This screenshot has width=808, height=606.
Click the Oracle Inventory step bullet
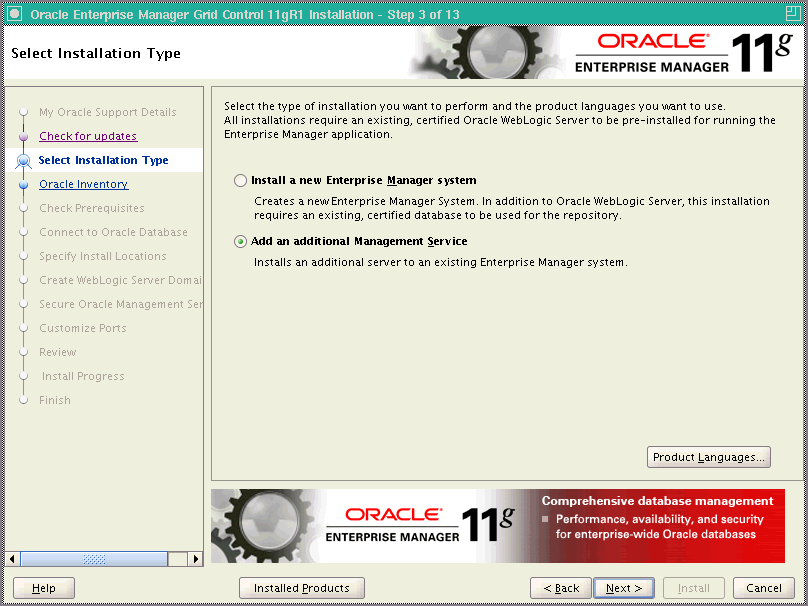click(23, 184)
